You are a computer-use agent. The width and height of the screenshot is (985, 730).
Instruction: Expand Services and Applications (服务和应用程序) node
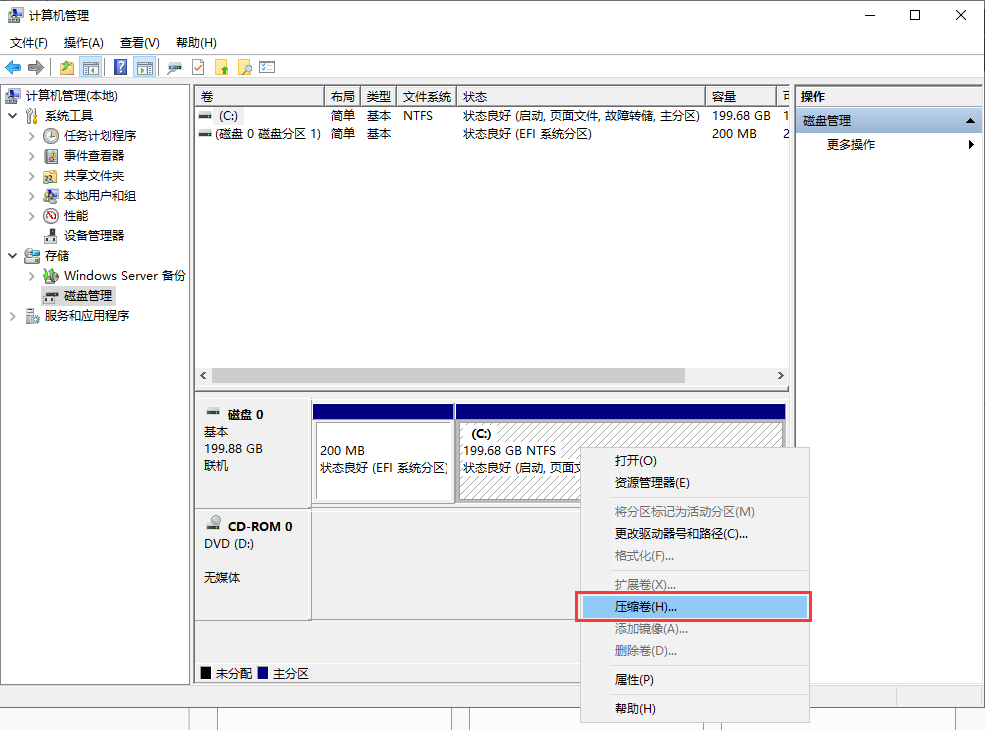pos(13,316)
